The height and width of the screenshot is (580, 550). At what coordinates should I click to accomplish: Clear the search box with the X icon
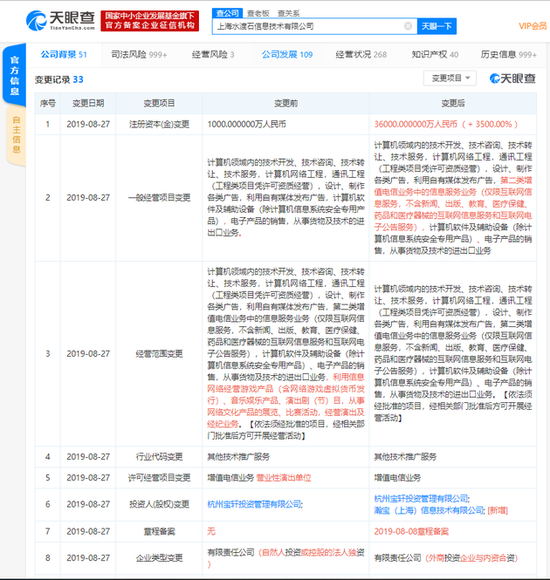pos(408,26)
